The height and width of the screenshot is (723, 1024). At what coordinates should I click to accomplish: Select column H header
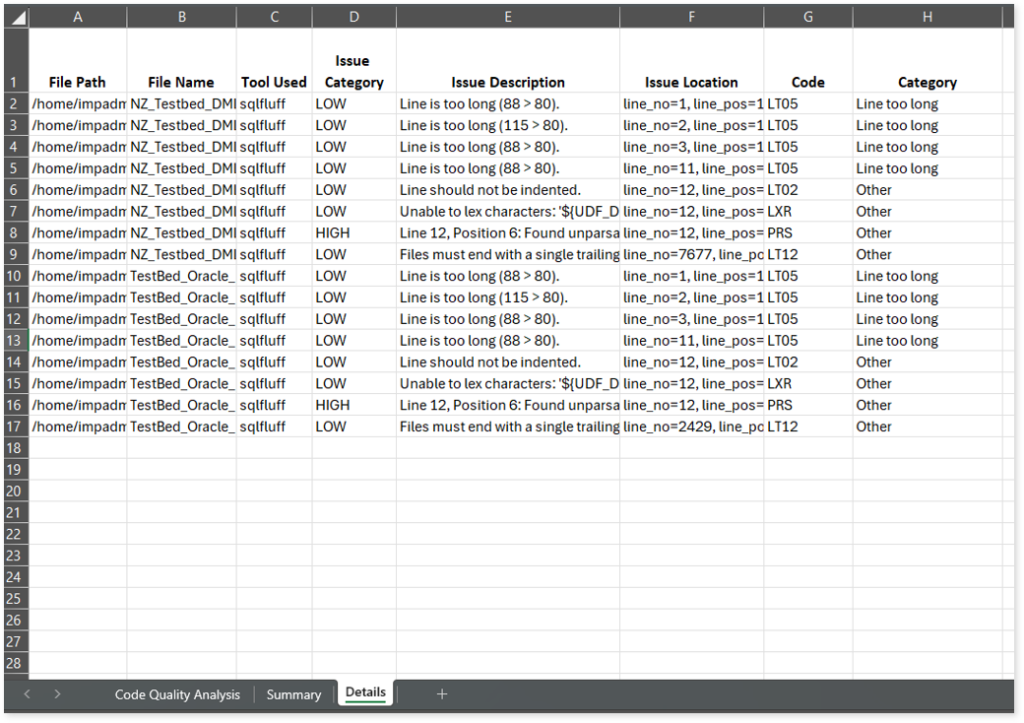coord(927,17)
